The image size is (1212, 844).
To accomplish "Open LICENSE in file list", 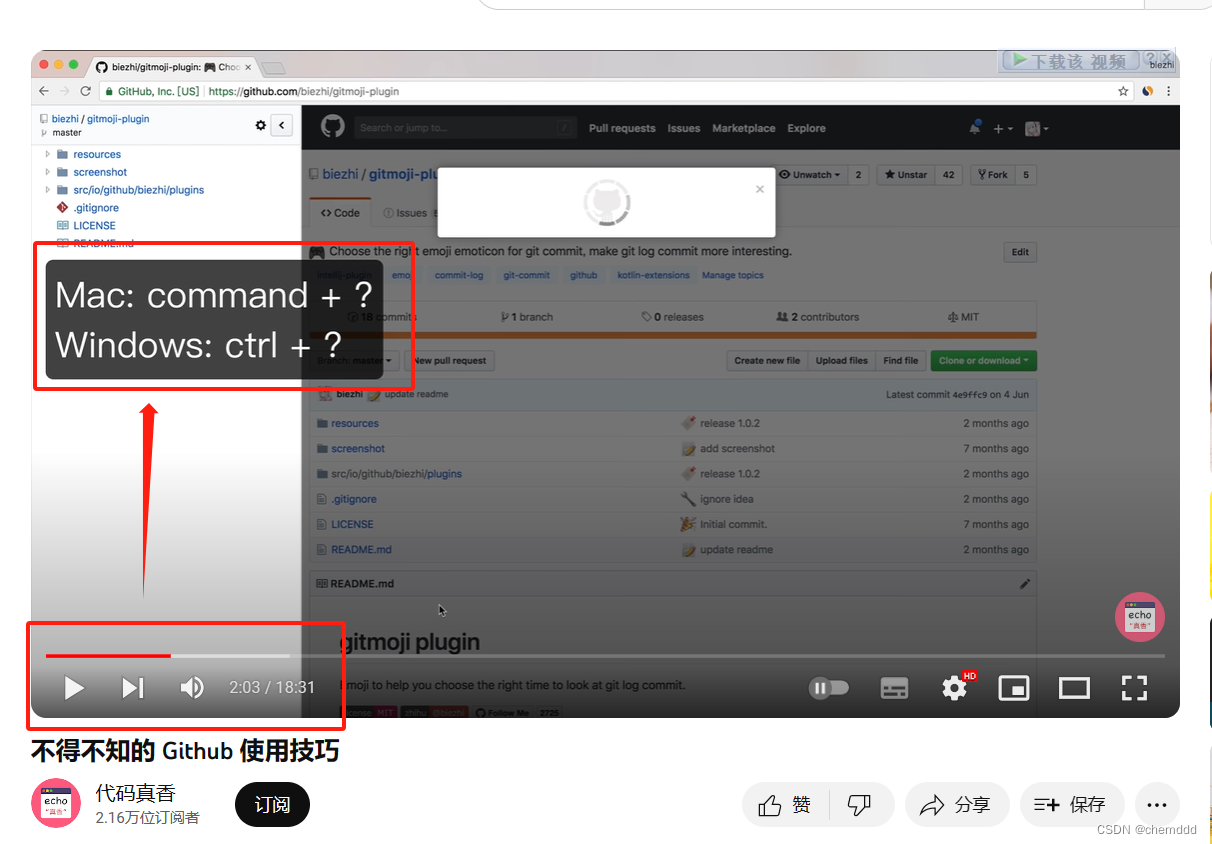I will tap(352, 524).
